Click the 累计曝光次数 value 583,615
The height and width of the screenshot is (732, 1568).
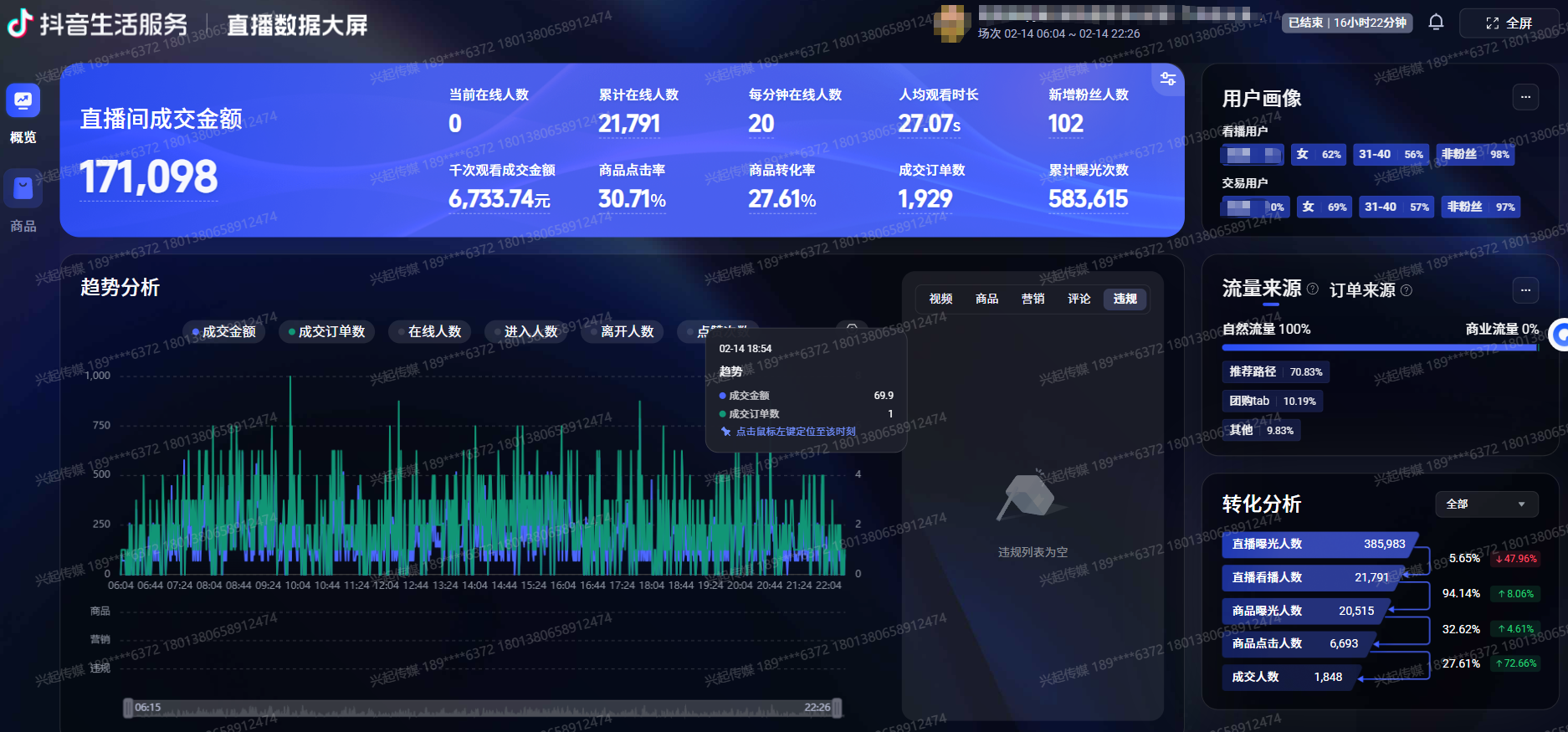point(1088,199)
